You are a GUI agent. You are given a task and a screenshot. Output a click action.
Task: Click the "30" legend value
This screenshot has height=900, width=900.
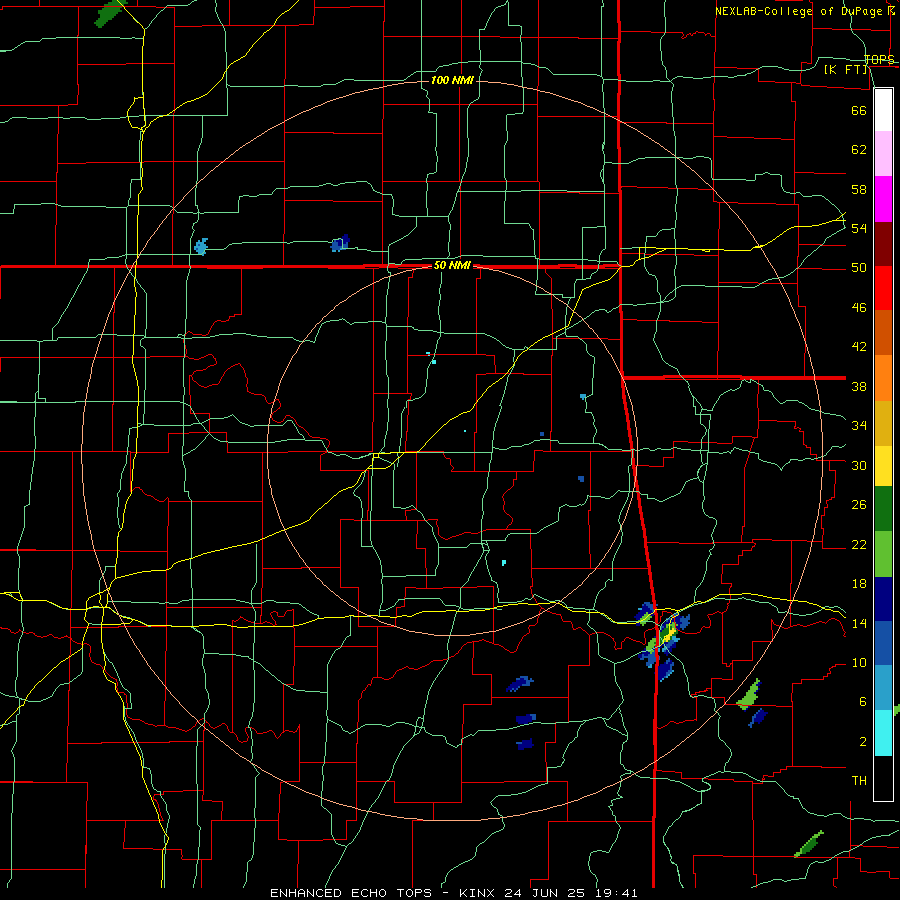point(859,465)
